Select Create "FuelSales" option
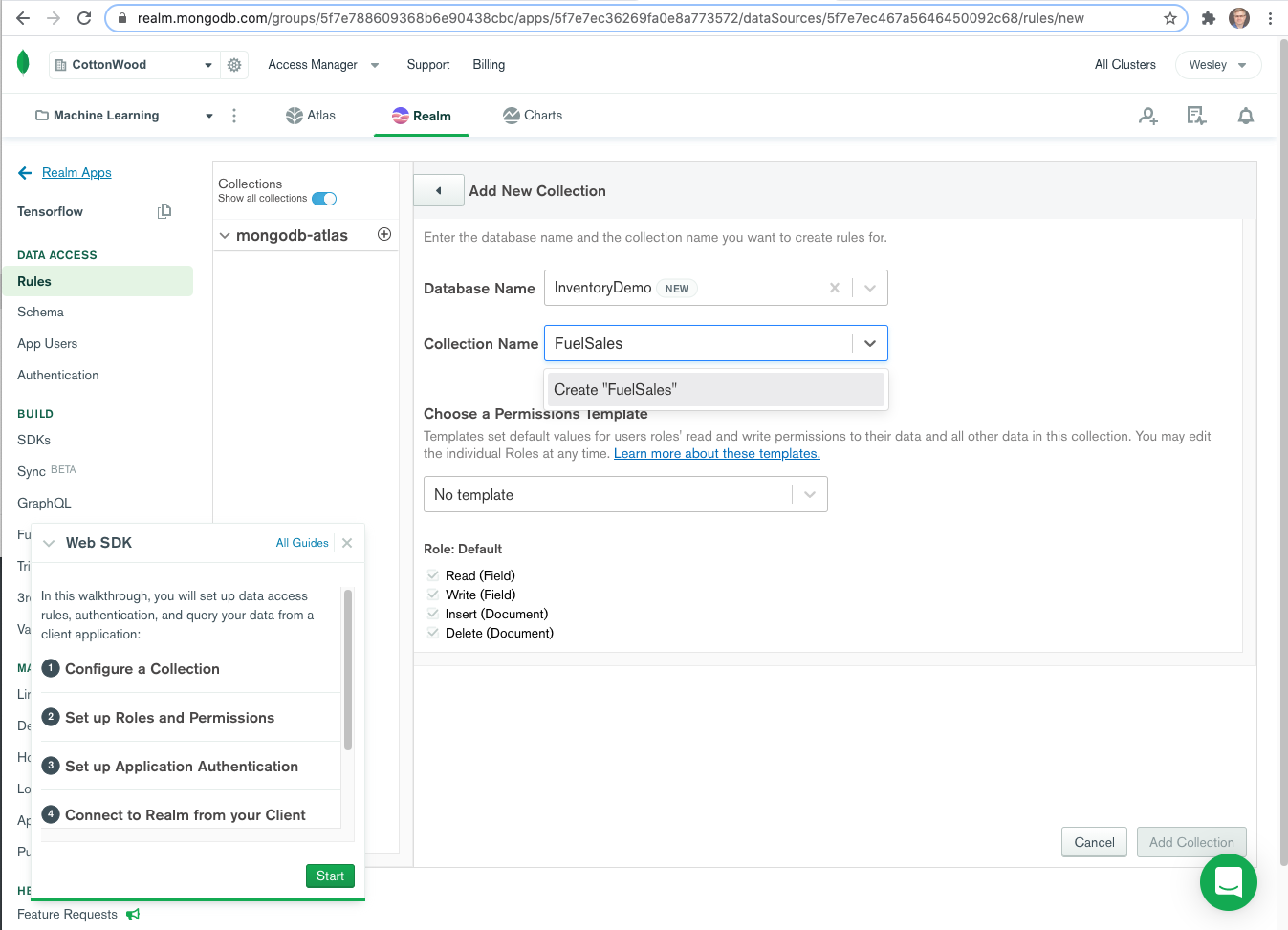Image resolution: width=1288 pixels, height=930 pixels. (x=716, y=390)
